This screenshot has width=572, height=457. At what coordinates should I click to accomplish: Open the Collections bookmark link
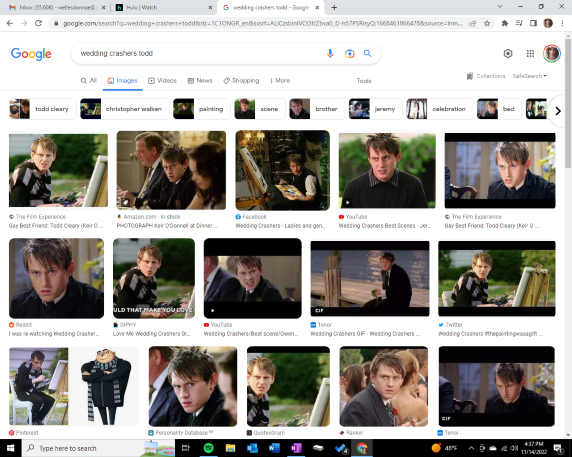point(486,76)
